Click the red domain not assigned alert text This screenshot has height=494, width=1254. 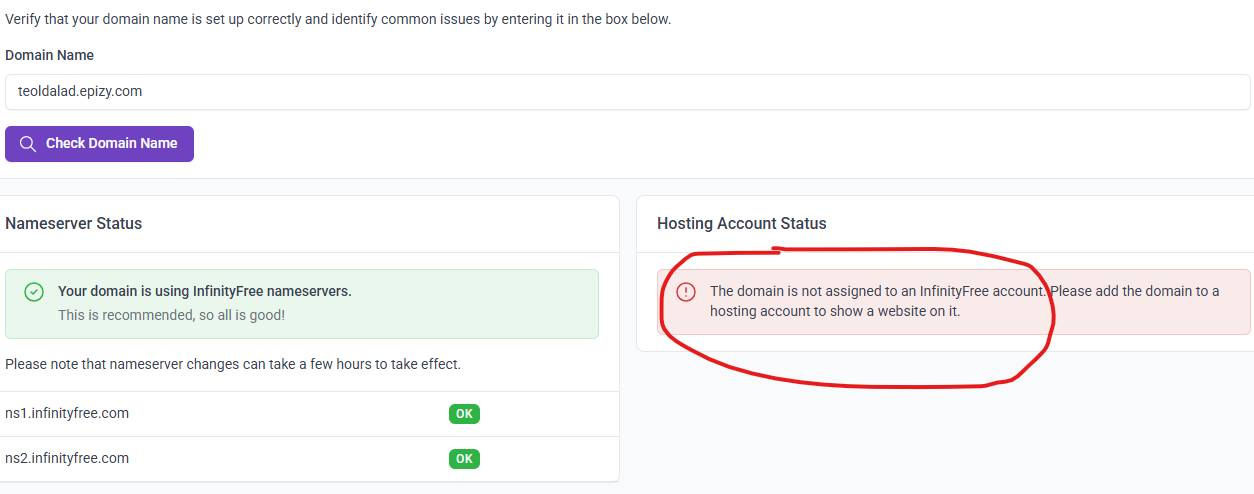coord(965,301)
